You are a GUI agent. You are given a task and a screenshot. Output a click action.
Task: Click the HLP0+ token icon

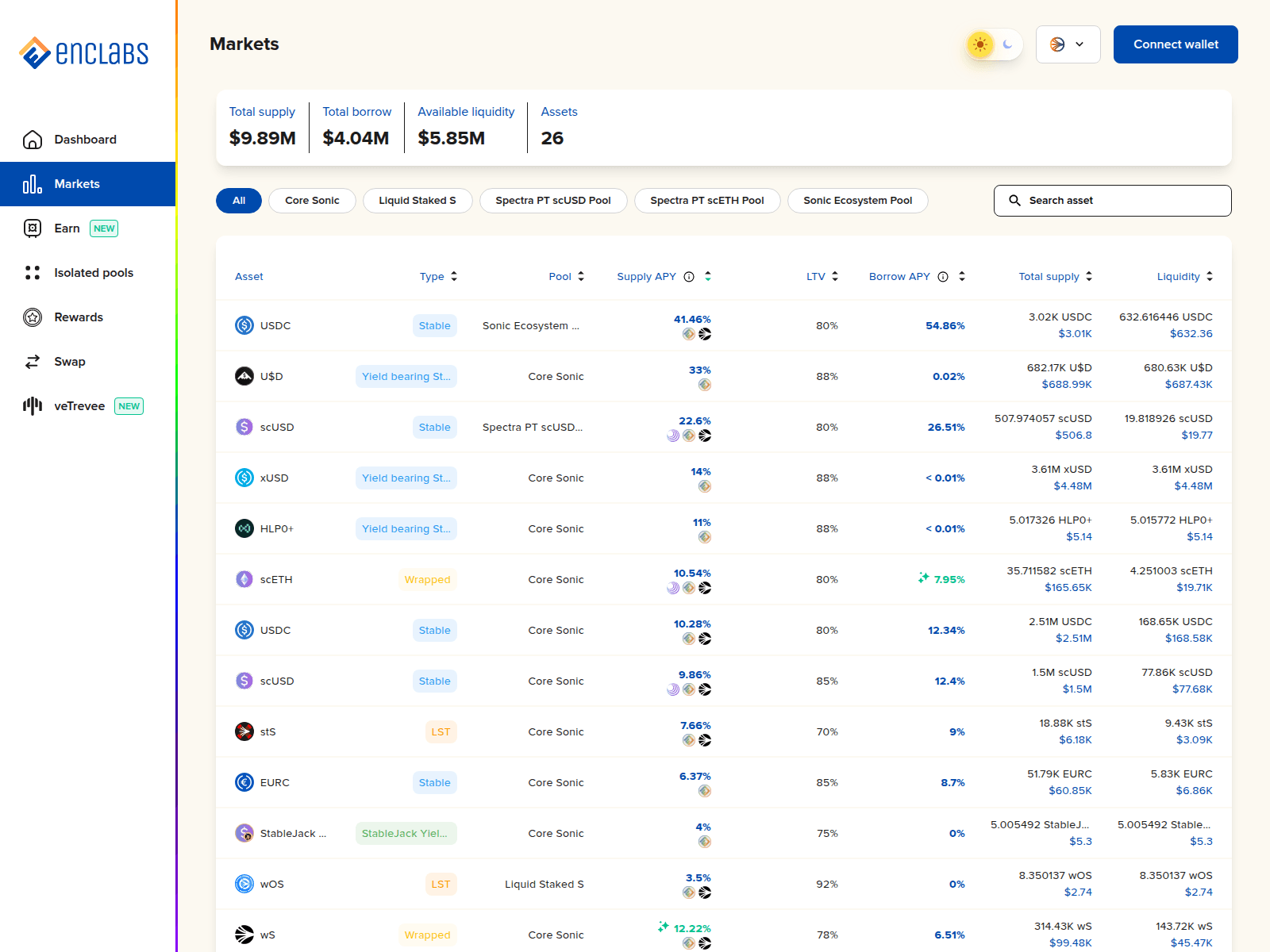coord(244,528)
